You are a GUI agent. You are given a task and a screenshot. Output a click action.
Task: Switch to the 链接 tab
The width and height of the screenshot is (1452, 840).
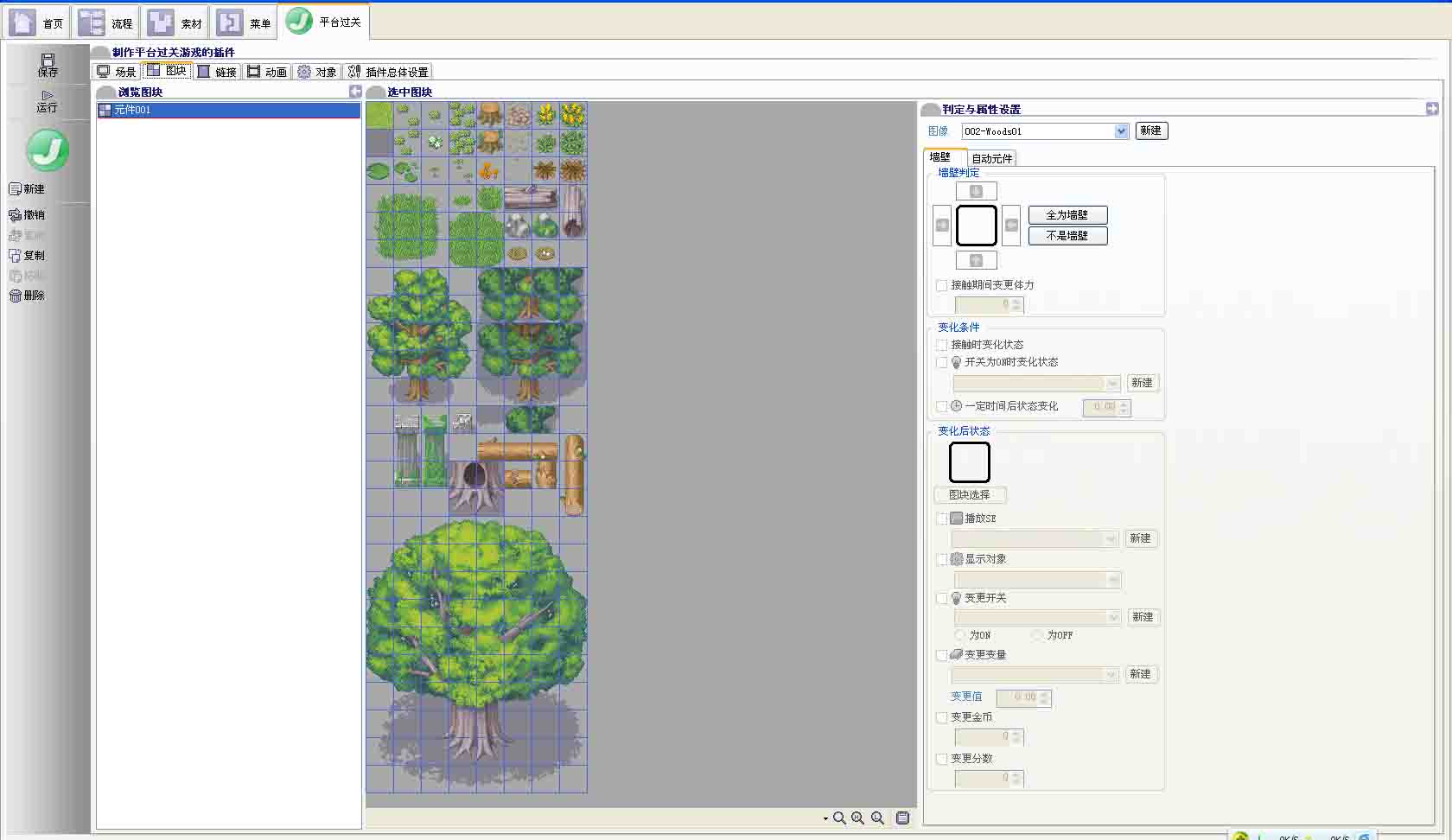tap(217, 72)
